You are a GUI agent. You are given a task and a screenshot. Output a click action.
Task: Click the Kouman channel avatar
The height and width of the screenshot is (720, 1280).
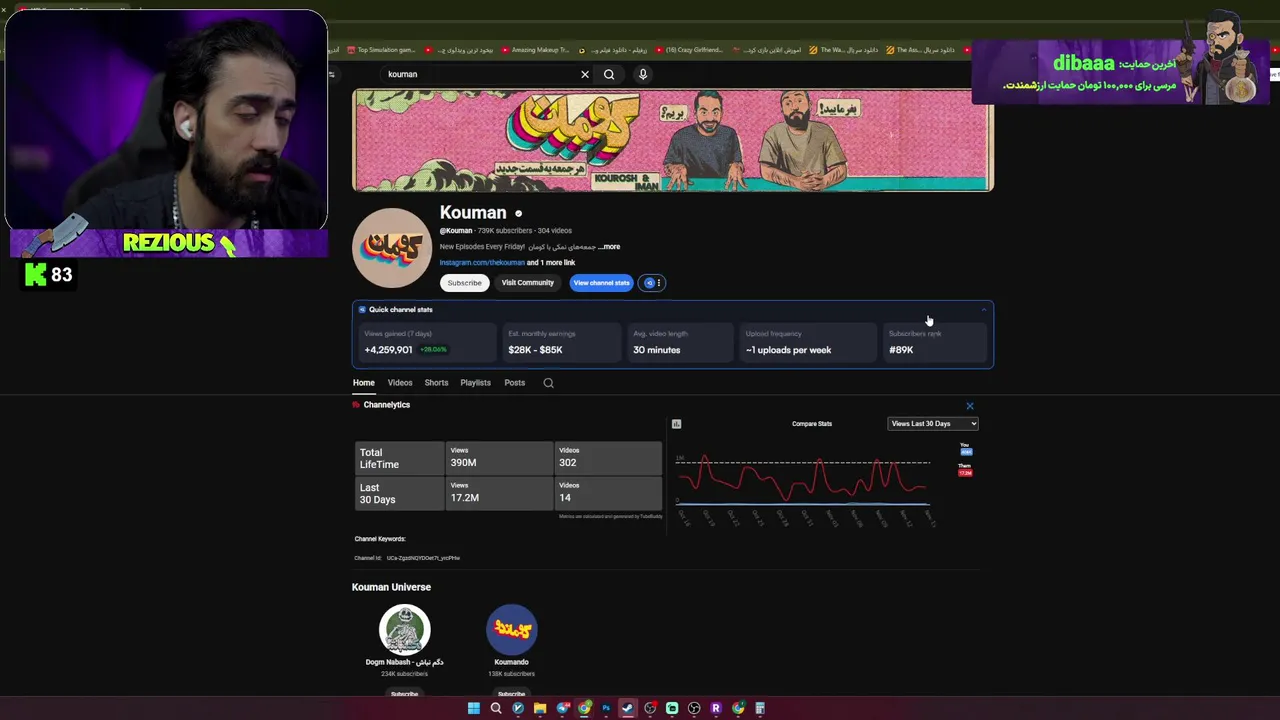[x=392, y=248]
